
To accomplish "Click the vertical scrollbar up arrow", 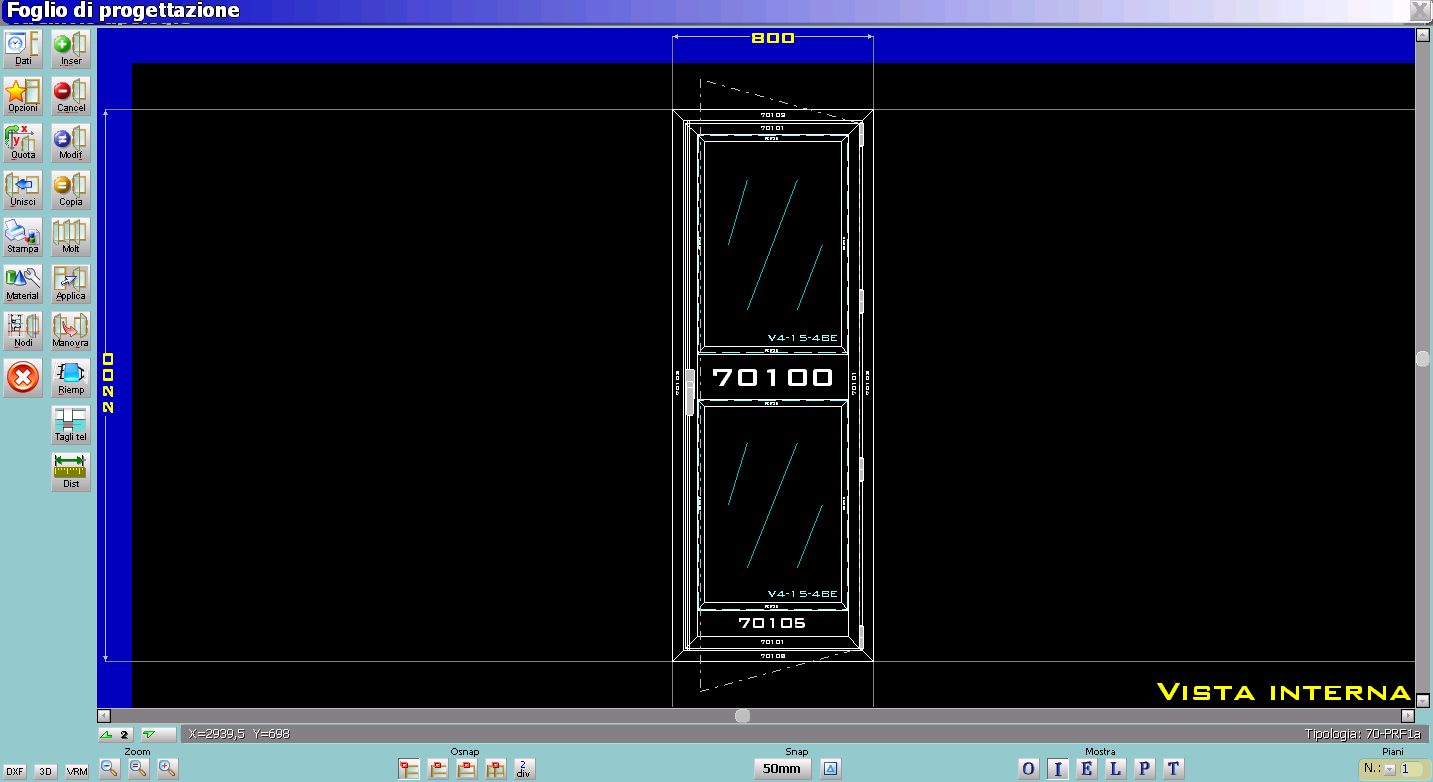I will click(x=1423, y=35).
